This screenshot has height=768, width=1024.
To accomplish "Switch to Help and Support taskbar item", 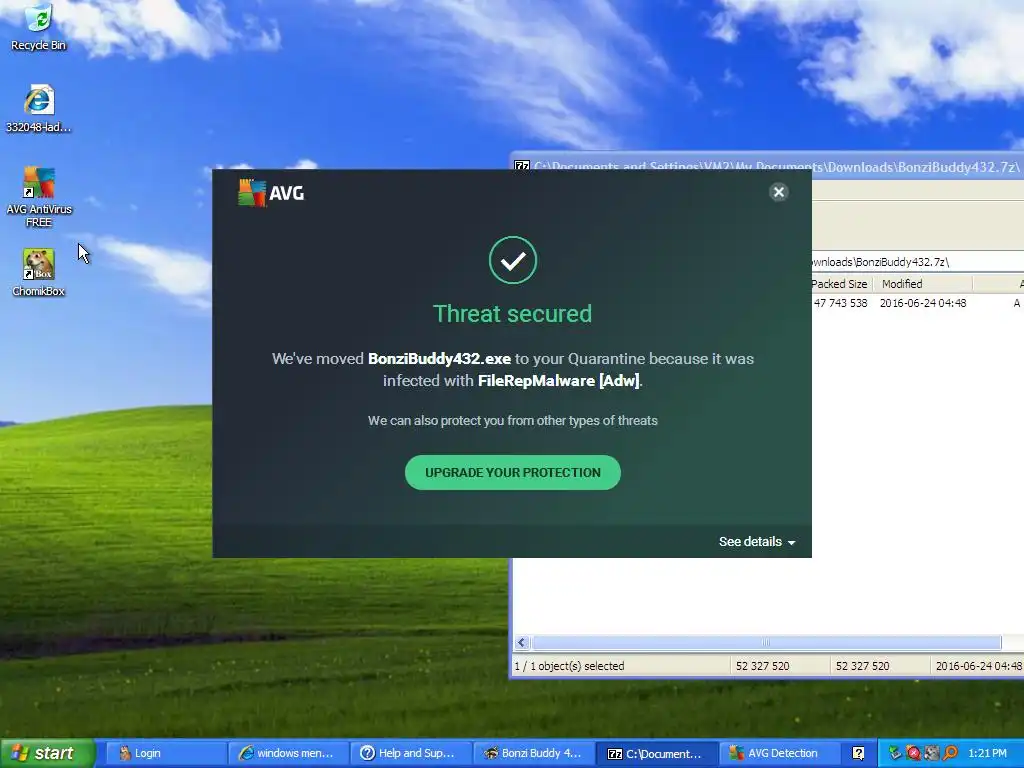I will (x=411, y=753).
